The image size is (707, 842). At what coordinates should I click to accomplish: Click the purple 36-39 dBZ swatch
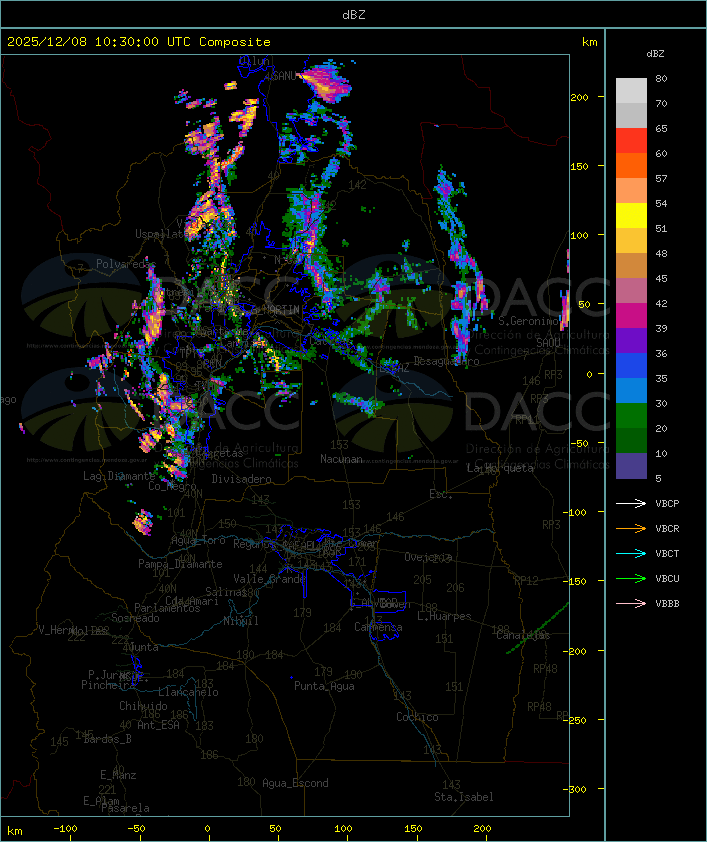[631, 340]
